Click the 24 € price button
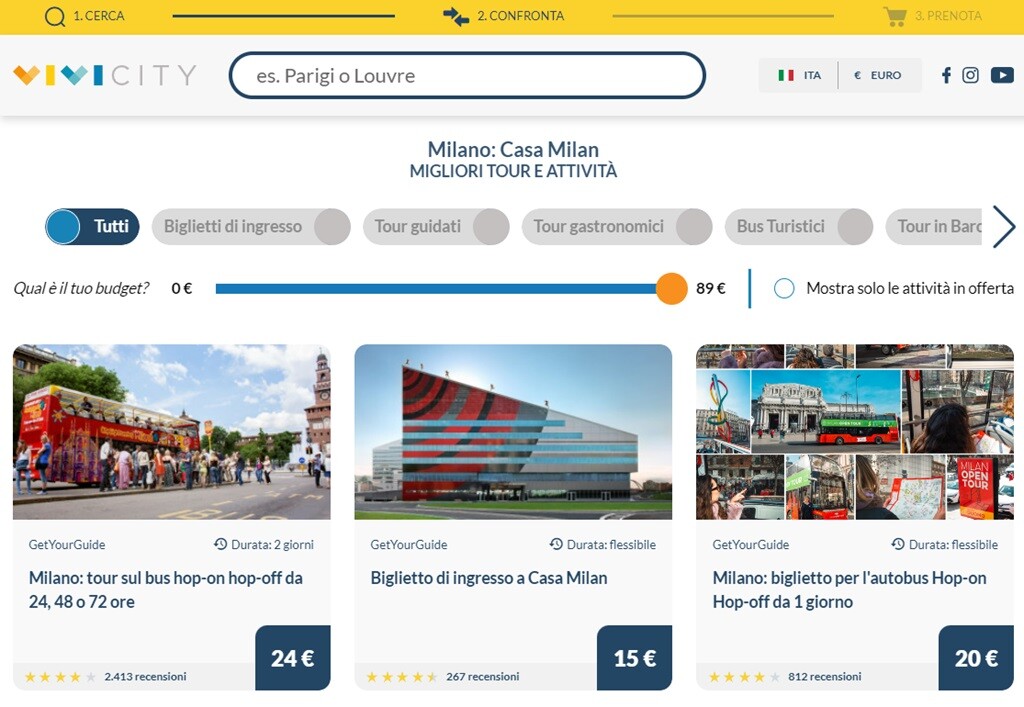Image resolution: width=1024 pixels, height=707 pixels. point(292,658)
